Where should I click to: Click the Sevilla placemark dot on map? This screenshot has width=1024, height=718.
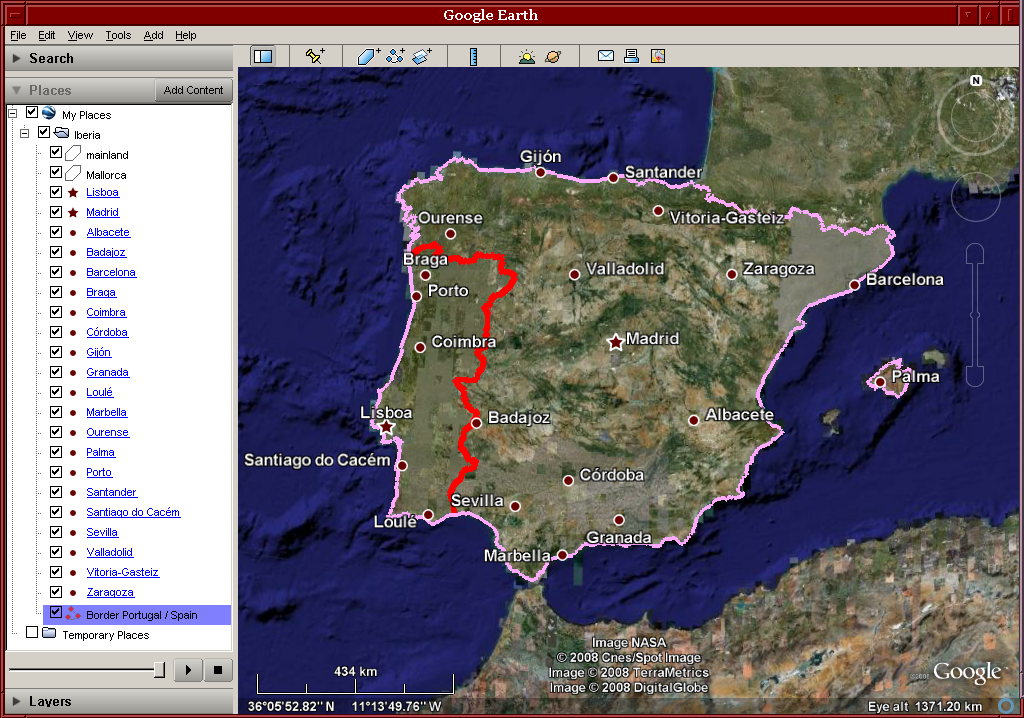pos(515,506)
